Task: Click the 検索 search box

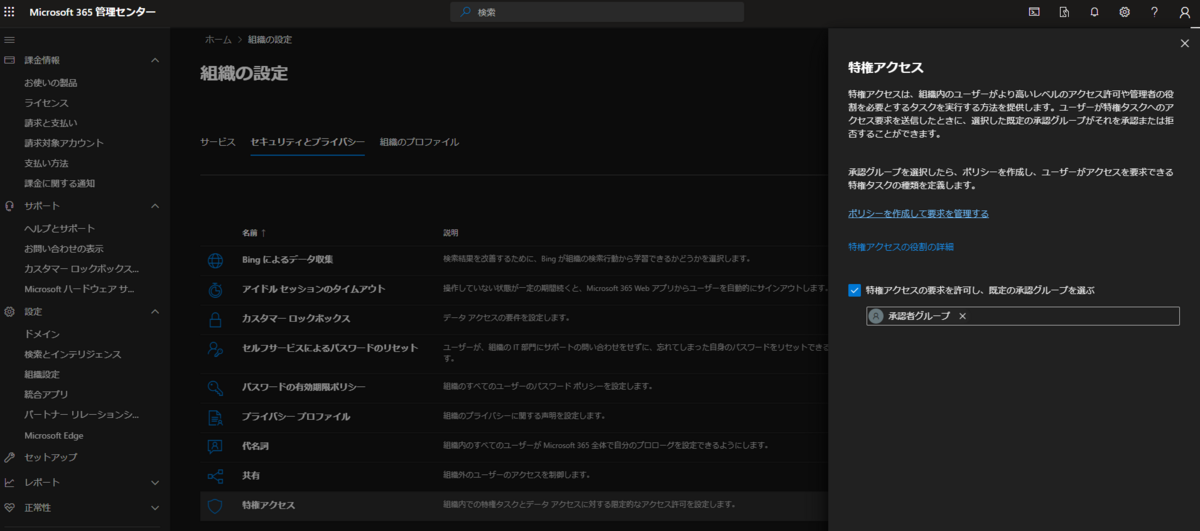Action: 597,12
